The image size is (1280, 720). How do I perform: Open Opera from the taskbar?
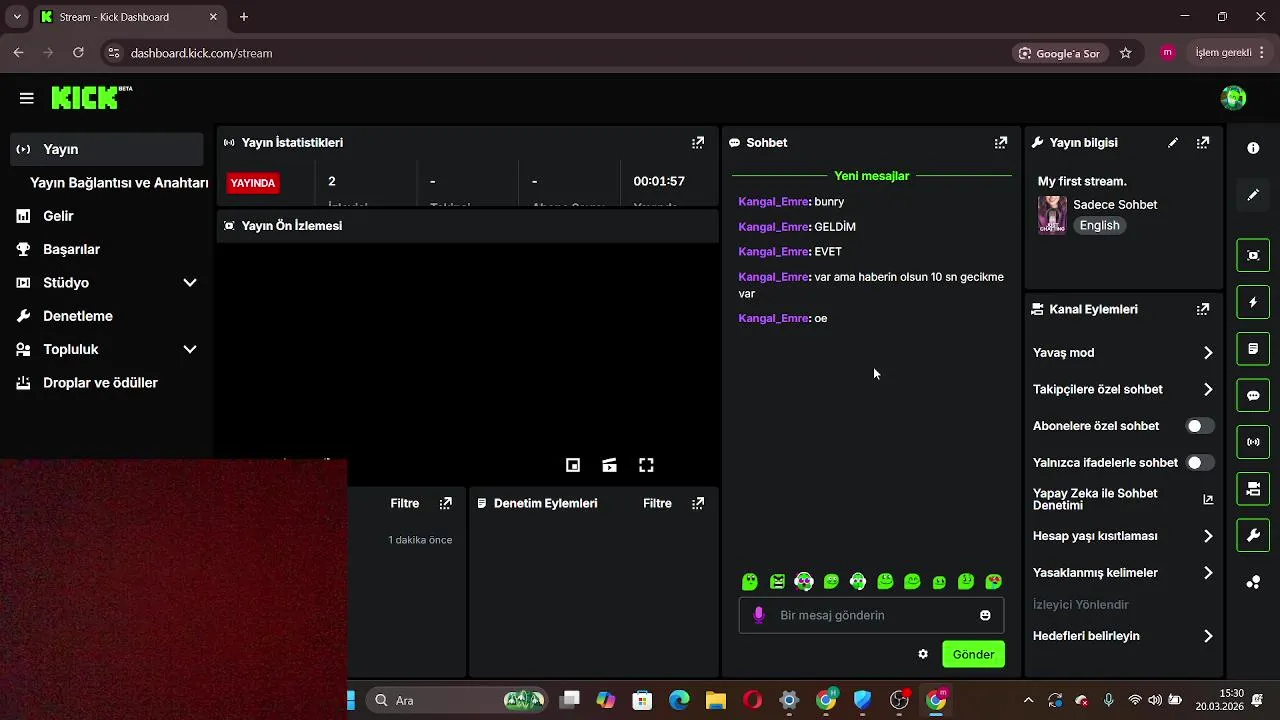click(x=752, y=700)
